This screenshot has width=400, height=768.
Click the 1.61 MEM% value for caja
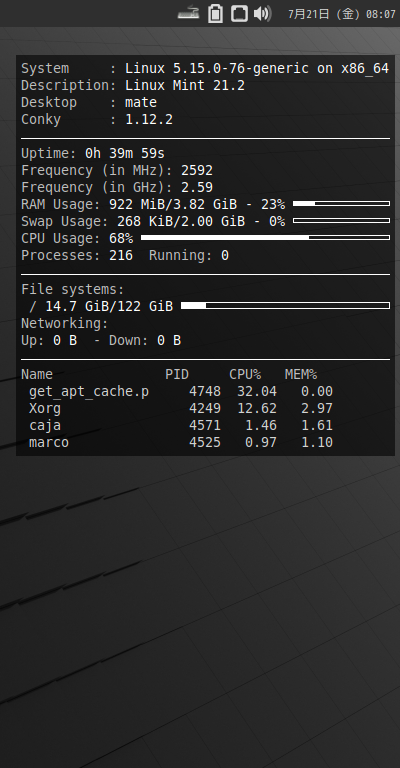(317, 426)
